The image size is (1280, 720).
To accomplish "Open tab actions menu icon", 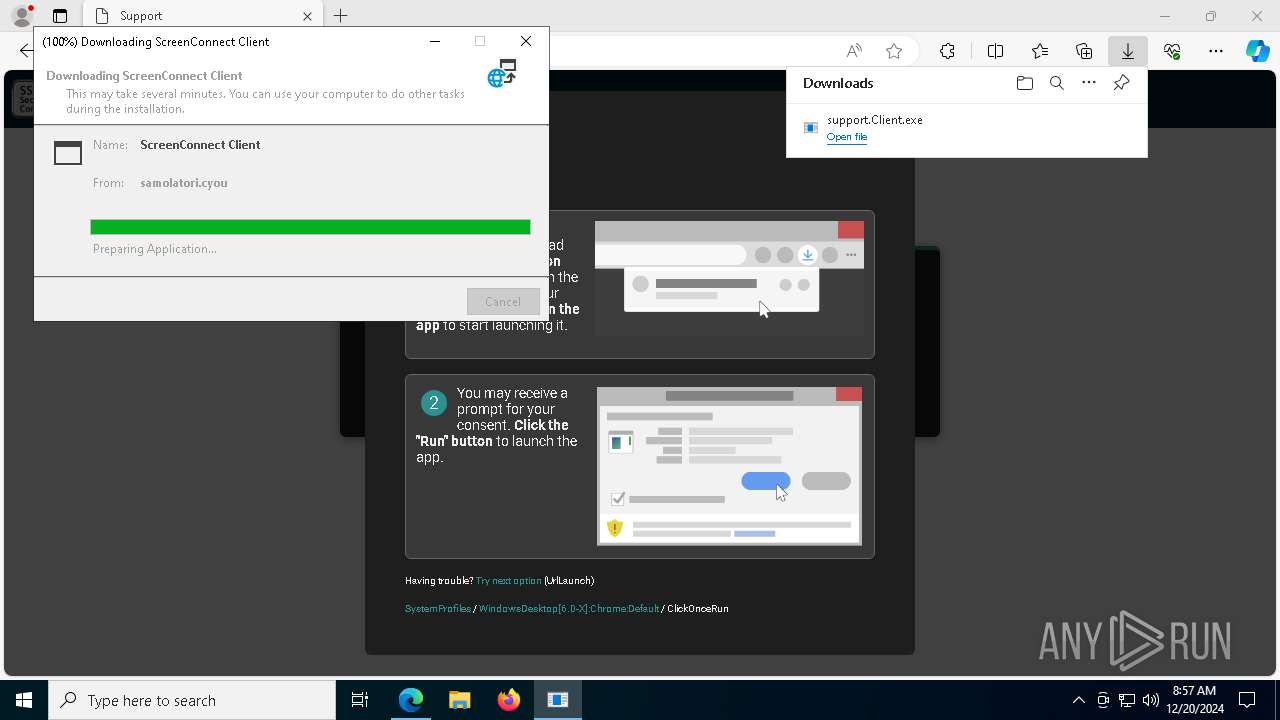I will [x=60, y=16].
